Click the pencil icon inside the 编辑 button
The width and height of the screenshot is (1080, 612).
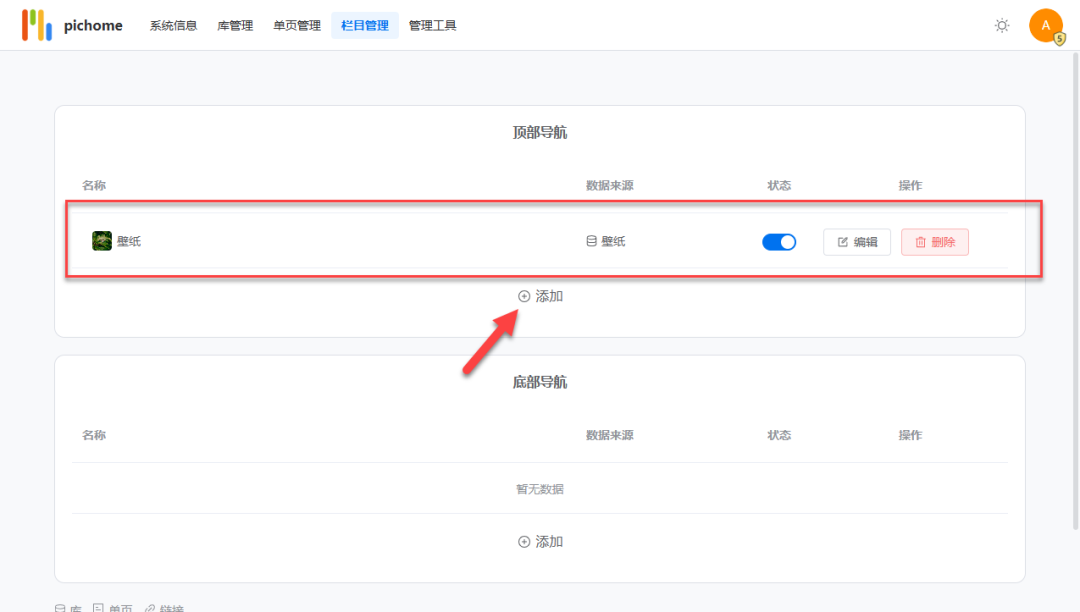(x=841, y=240)
